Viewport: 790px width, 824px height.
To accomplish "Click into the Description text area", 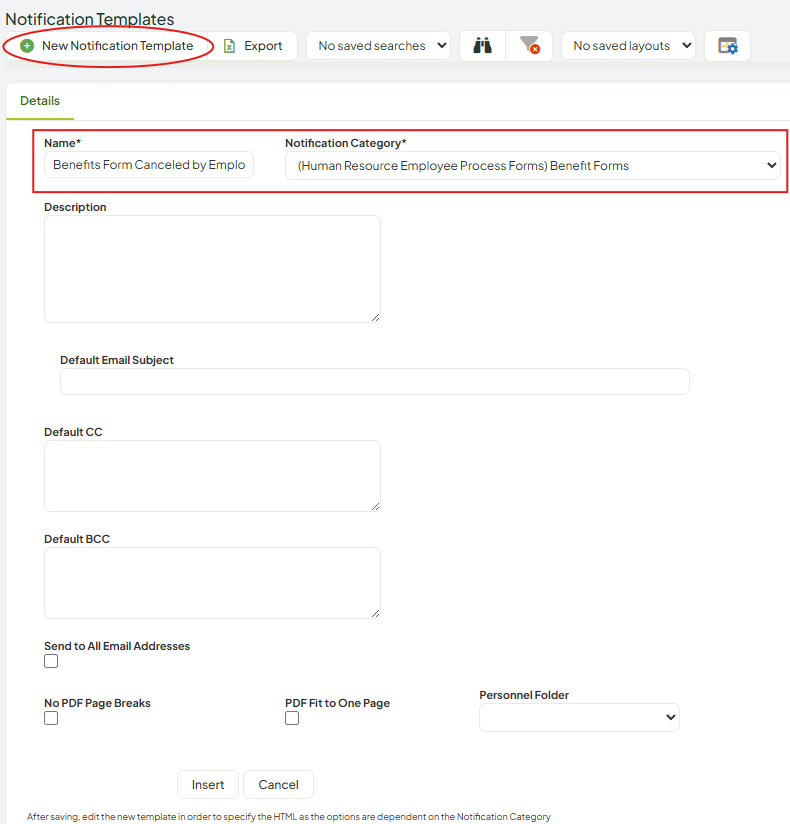I will point(212,269).
